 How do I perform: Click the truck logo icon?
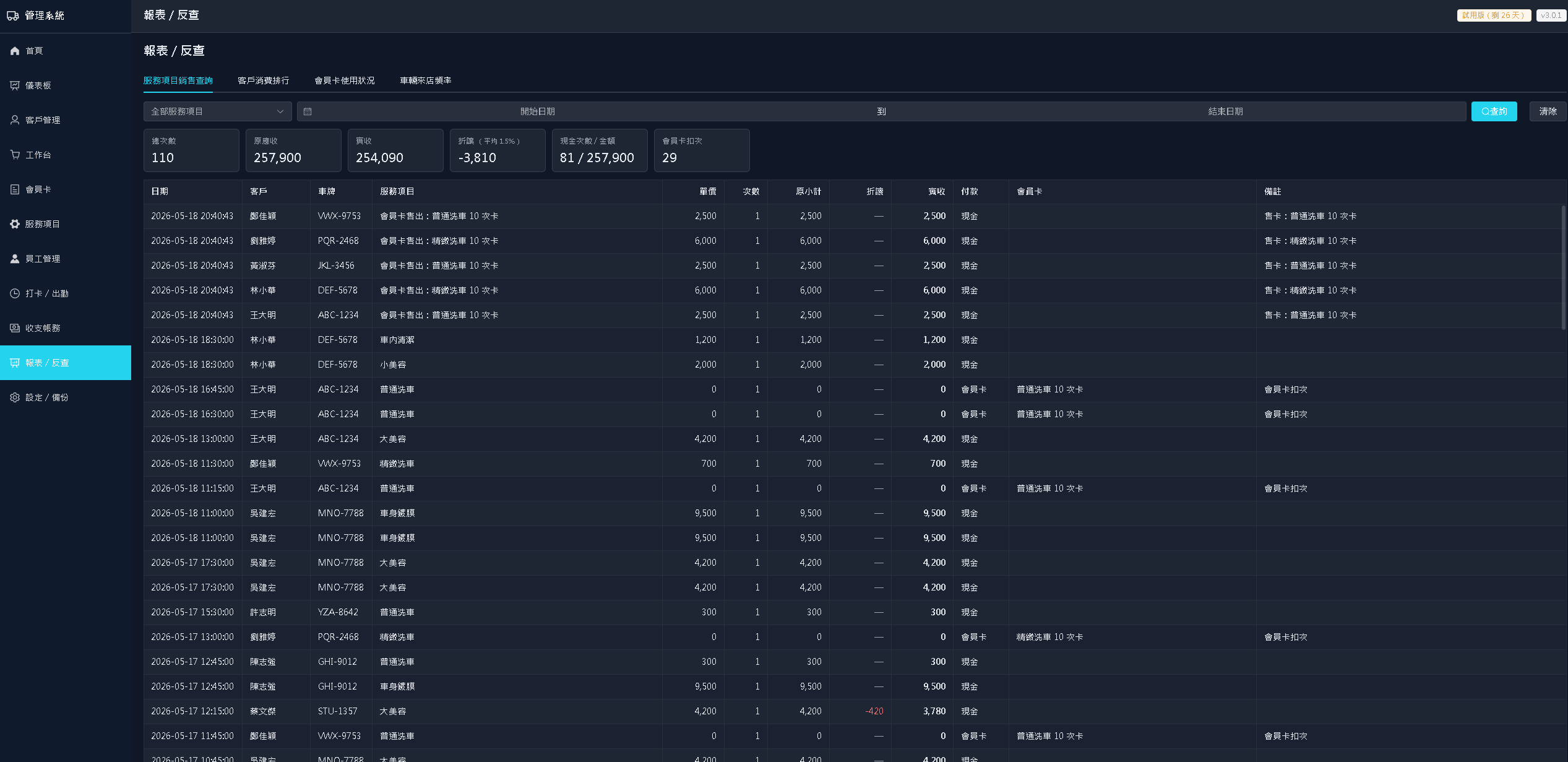[12, 15]
